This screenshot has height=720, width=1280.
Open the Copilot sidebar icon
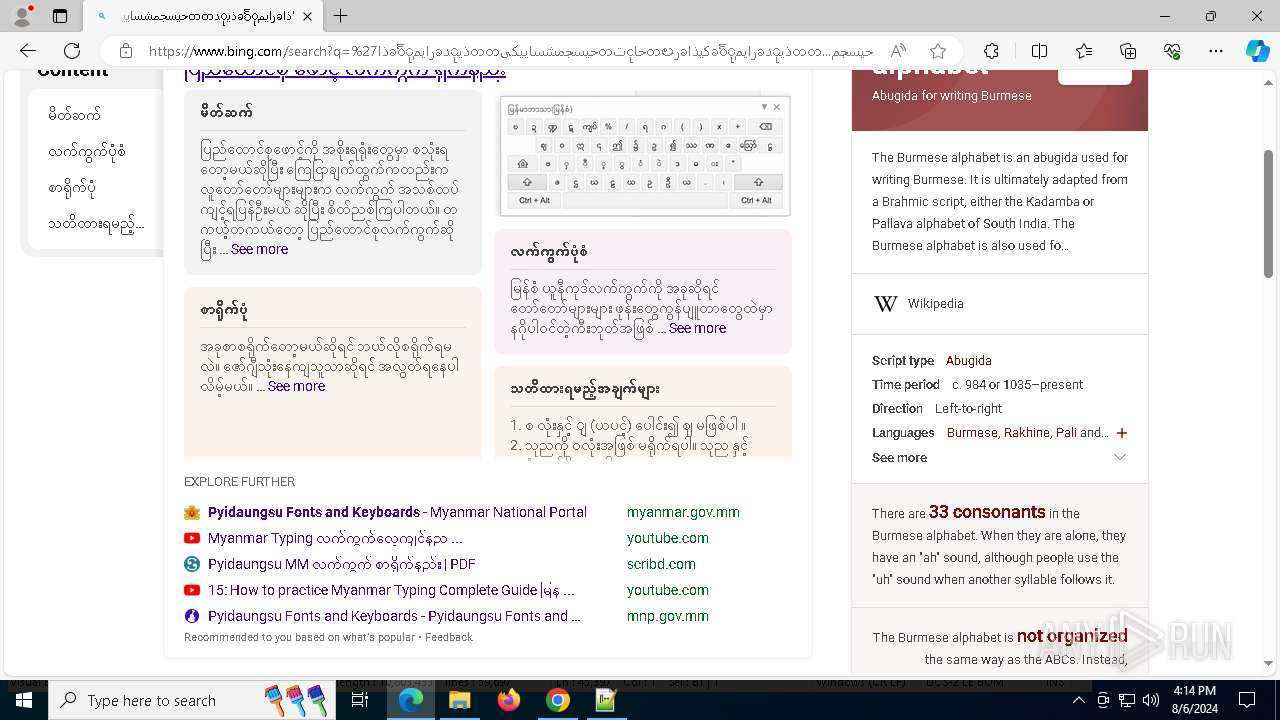(1257, 51)
